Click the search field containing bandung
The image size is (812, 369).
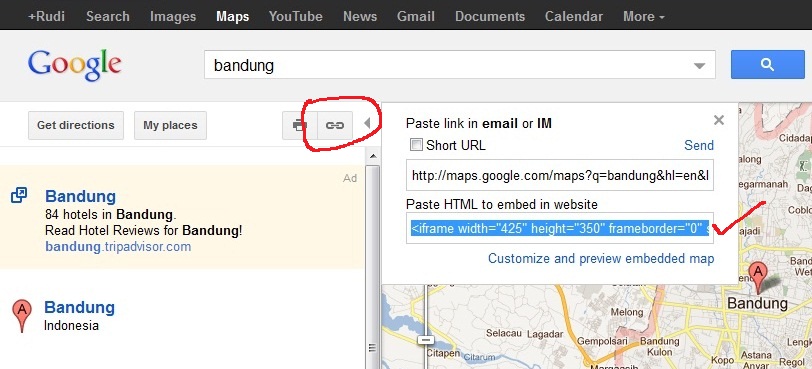coord(460,65)
